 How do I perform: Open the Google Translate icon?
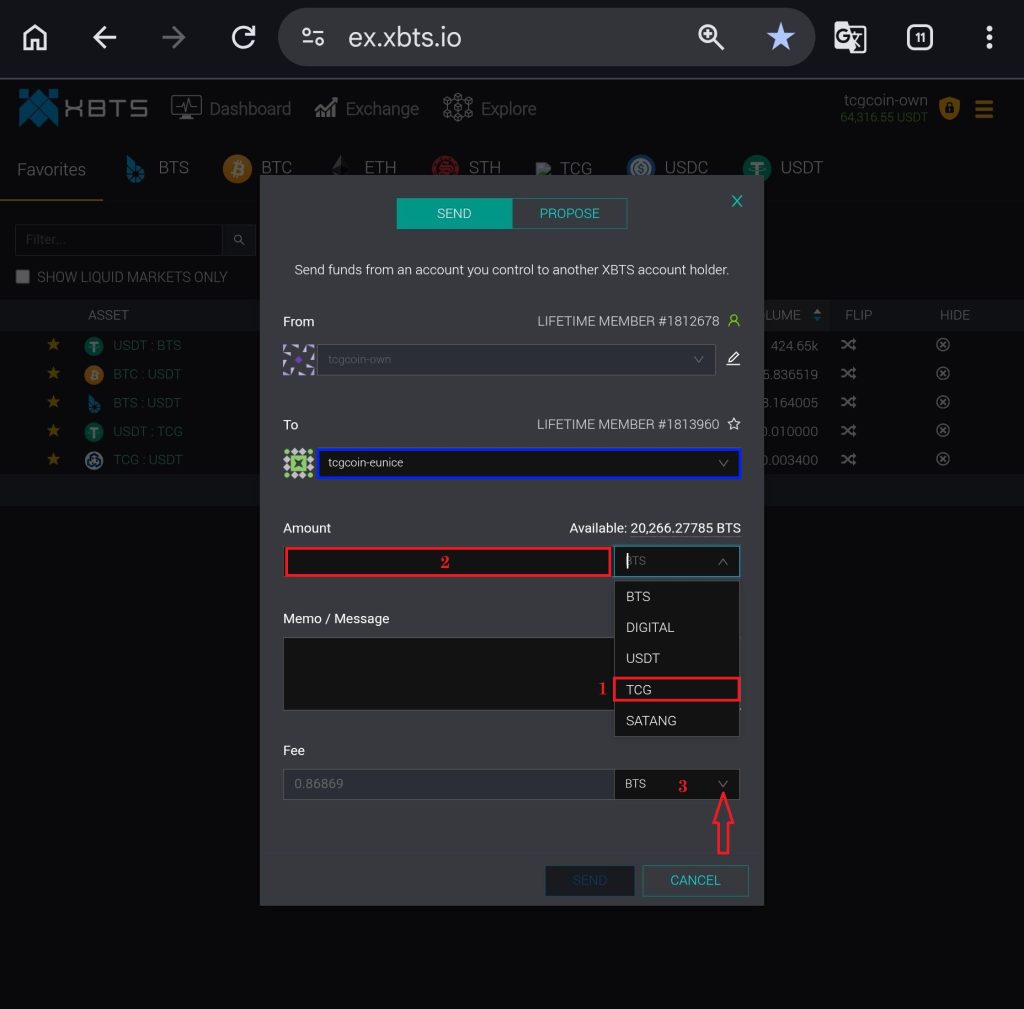click(x=850, y=38)
